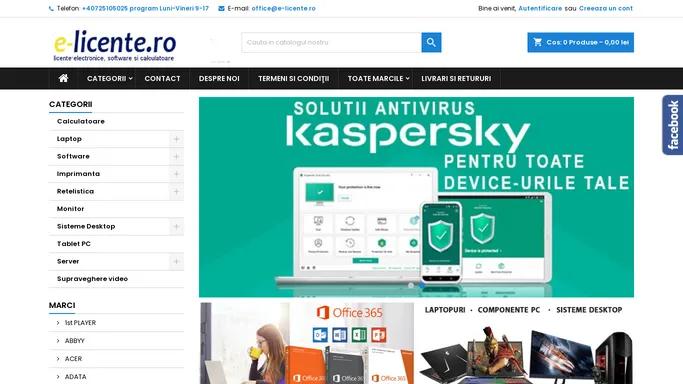The height and width of the screenshot is (384, 683).
Task: Expand the Laptop category plus
Action: click(176, 139)
